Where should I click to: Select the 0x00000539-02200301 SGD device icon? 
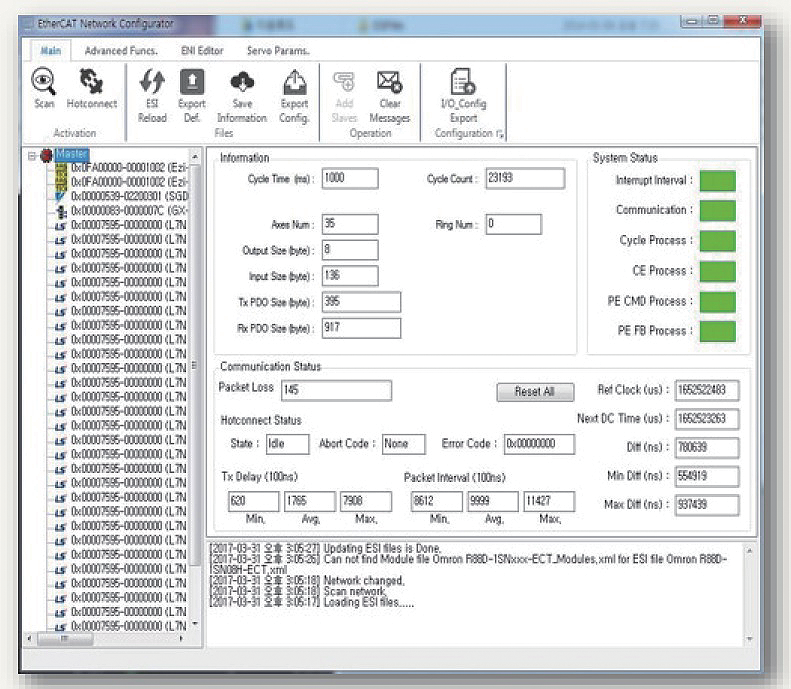(x=60, y=196)
